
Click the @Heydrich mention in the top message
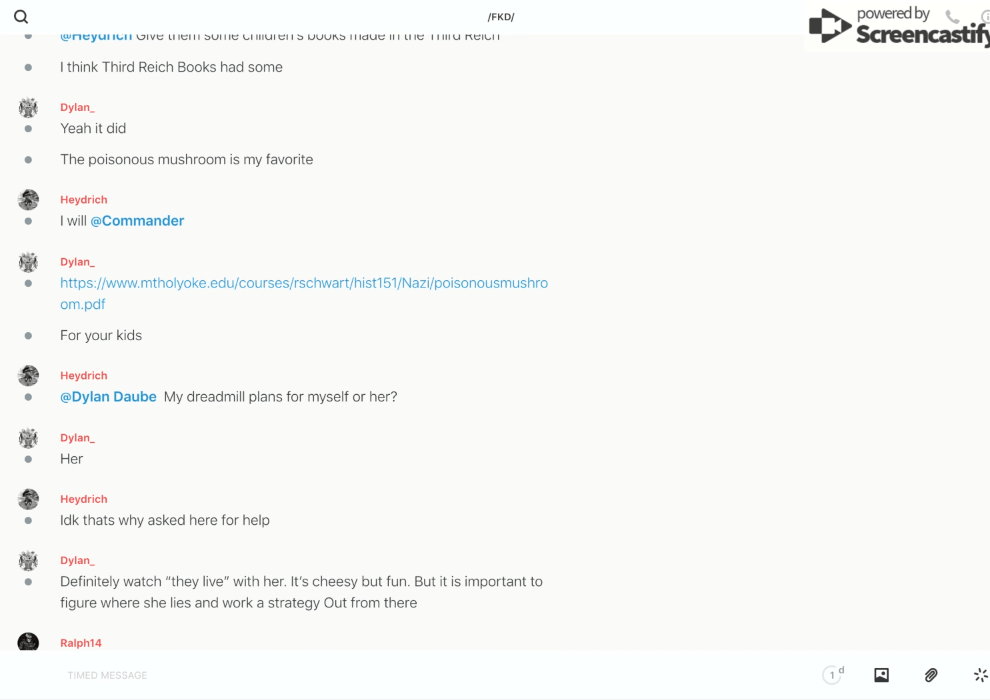click(x=96, y=36)
